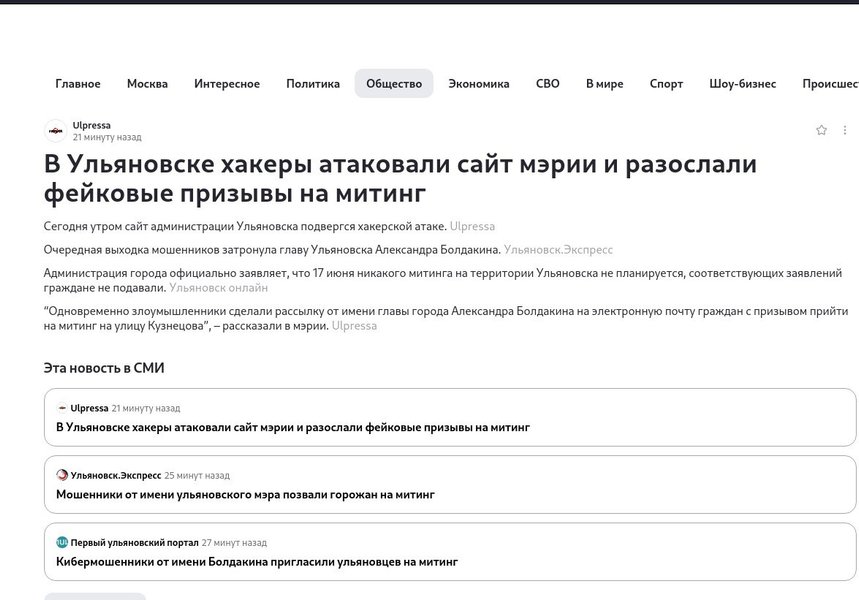Image resolution: width=859 pixels, height=600 pixels.
Task: Open the three-dot options menu
Action: 845,130
